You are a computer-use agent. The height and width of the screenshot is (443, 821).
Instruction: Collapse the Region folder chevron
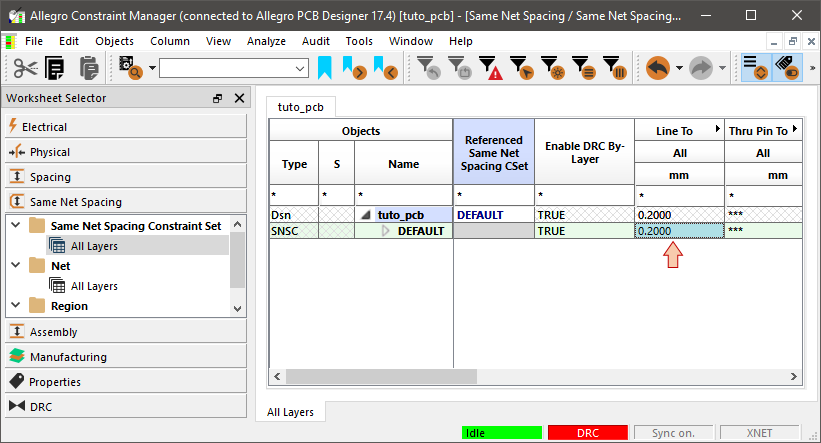tap(16, 305)
